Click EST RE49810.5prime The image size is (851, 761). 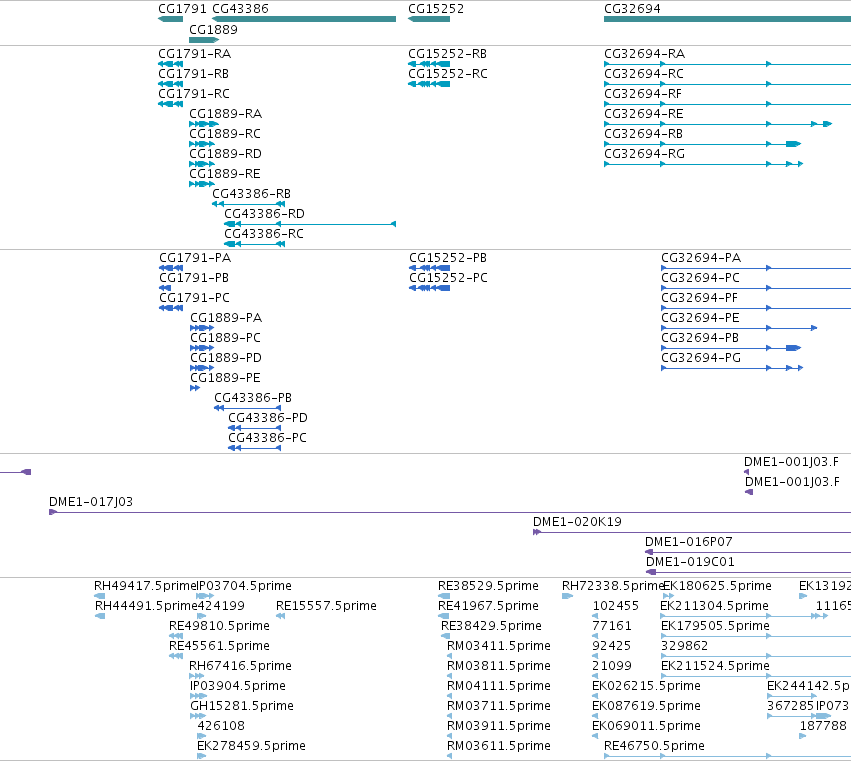pyautogui.click(x=219, y=626)
